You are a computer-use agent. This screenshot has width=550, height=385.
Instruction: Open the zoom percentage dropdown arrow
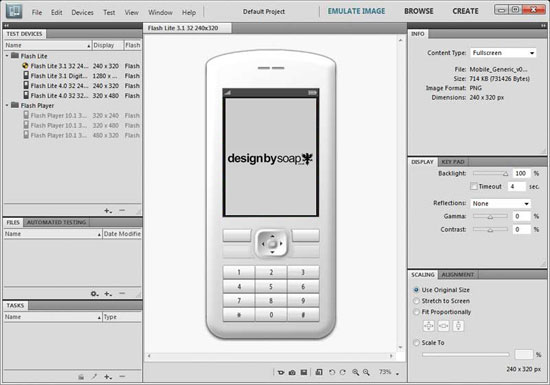(397, 374)
